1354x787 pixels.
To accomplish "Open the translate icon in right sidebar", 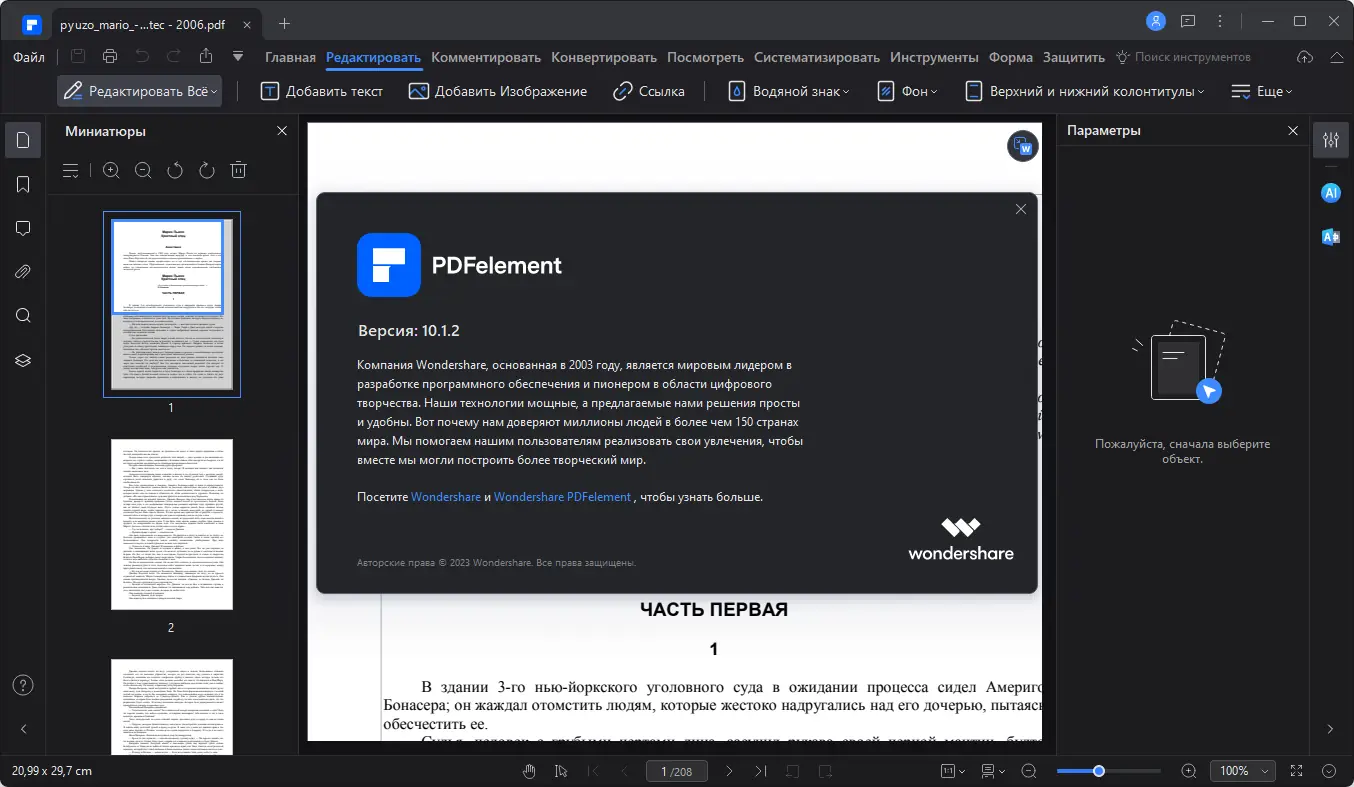I will (x=1331, y=237).
